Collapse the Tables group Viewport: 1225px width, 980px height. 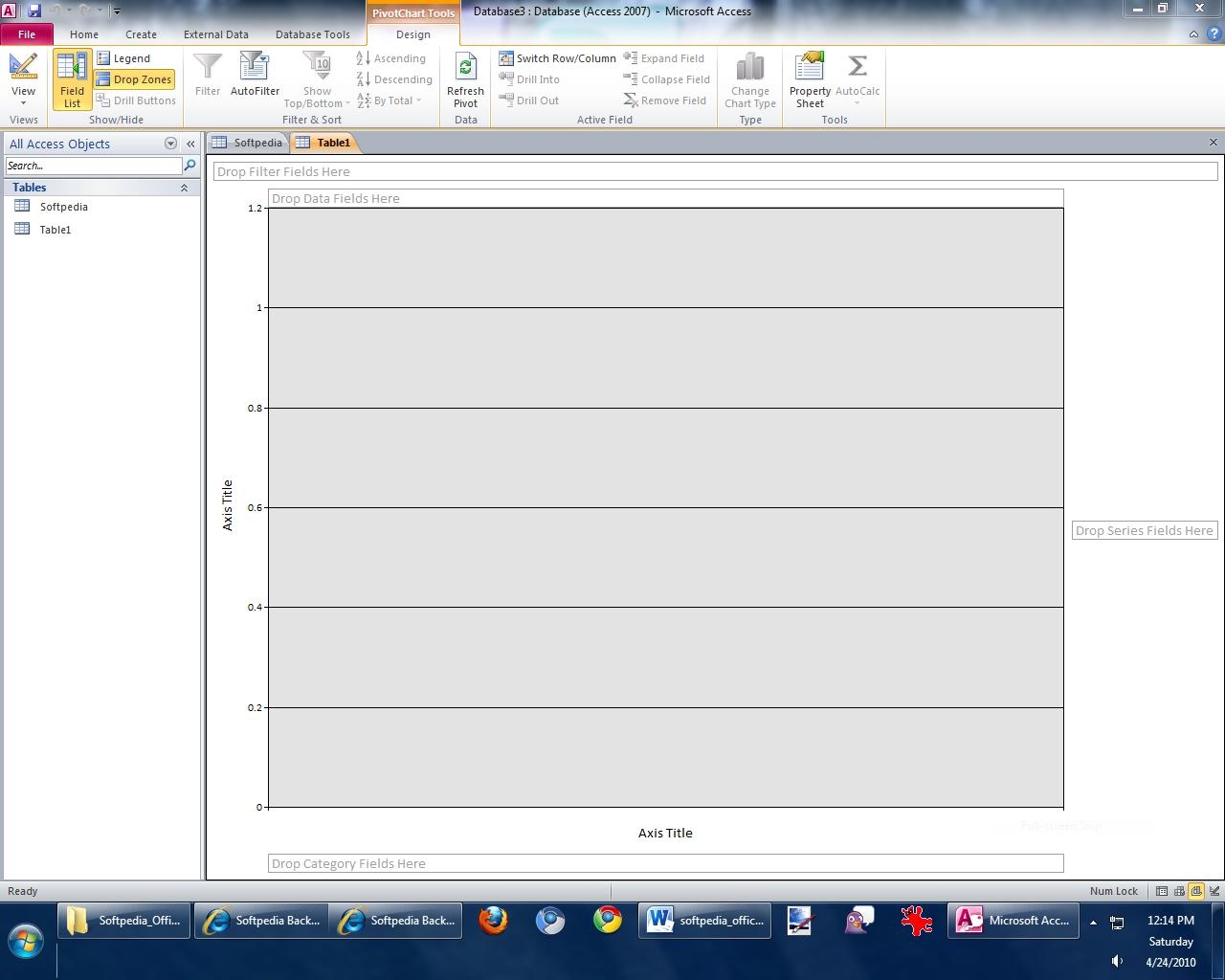pyautogui.click(x=184, y=188)
